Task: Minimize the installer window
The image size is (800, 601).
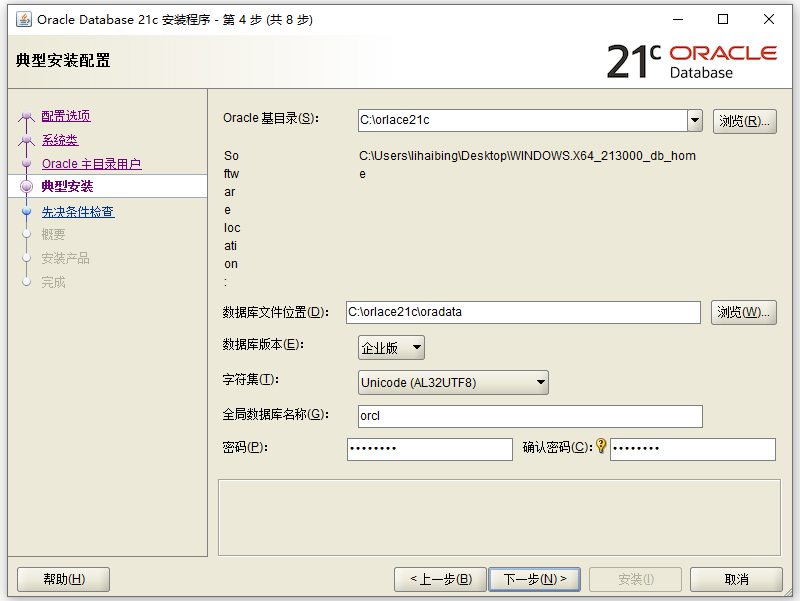Action: (x=678, y=19)
